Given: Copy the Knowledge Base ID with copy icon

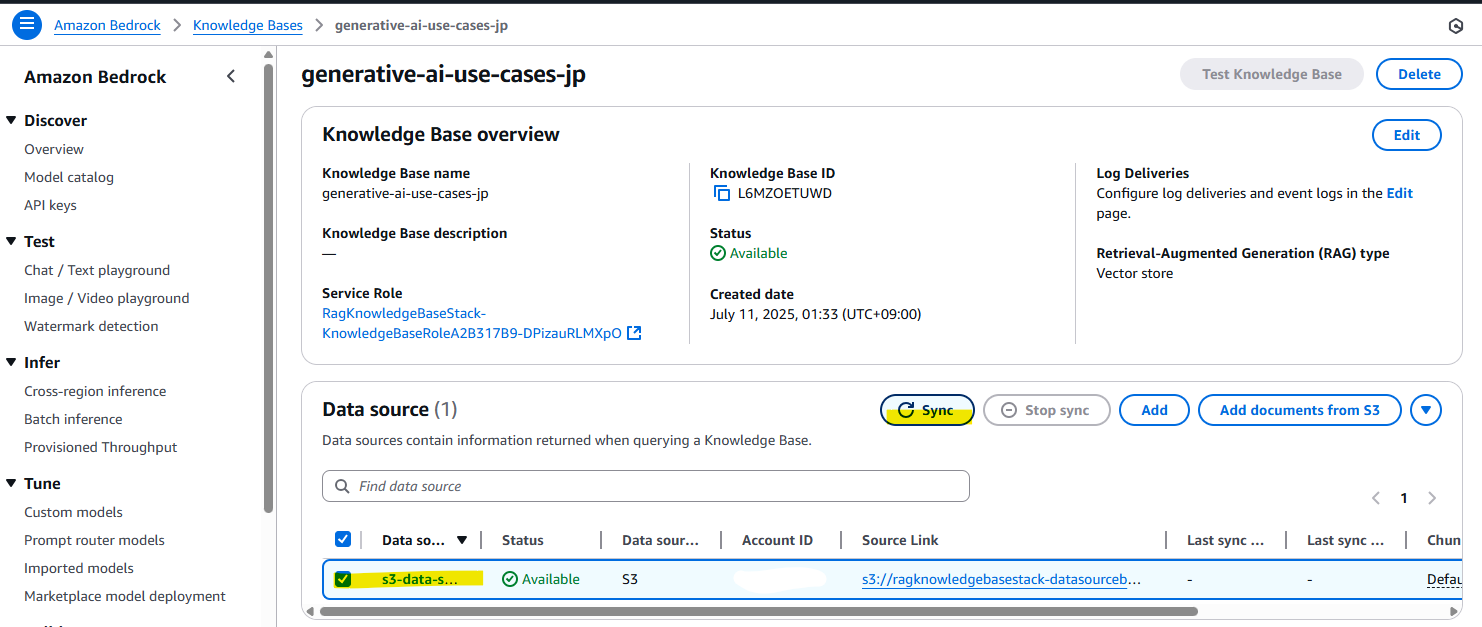Looking at the screenshot, I should point(721,193).
